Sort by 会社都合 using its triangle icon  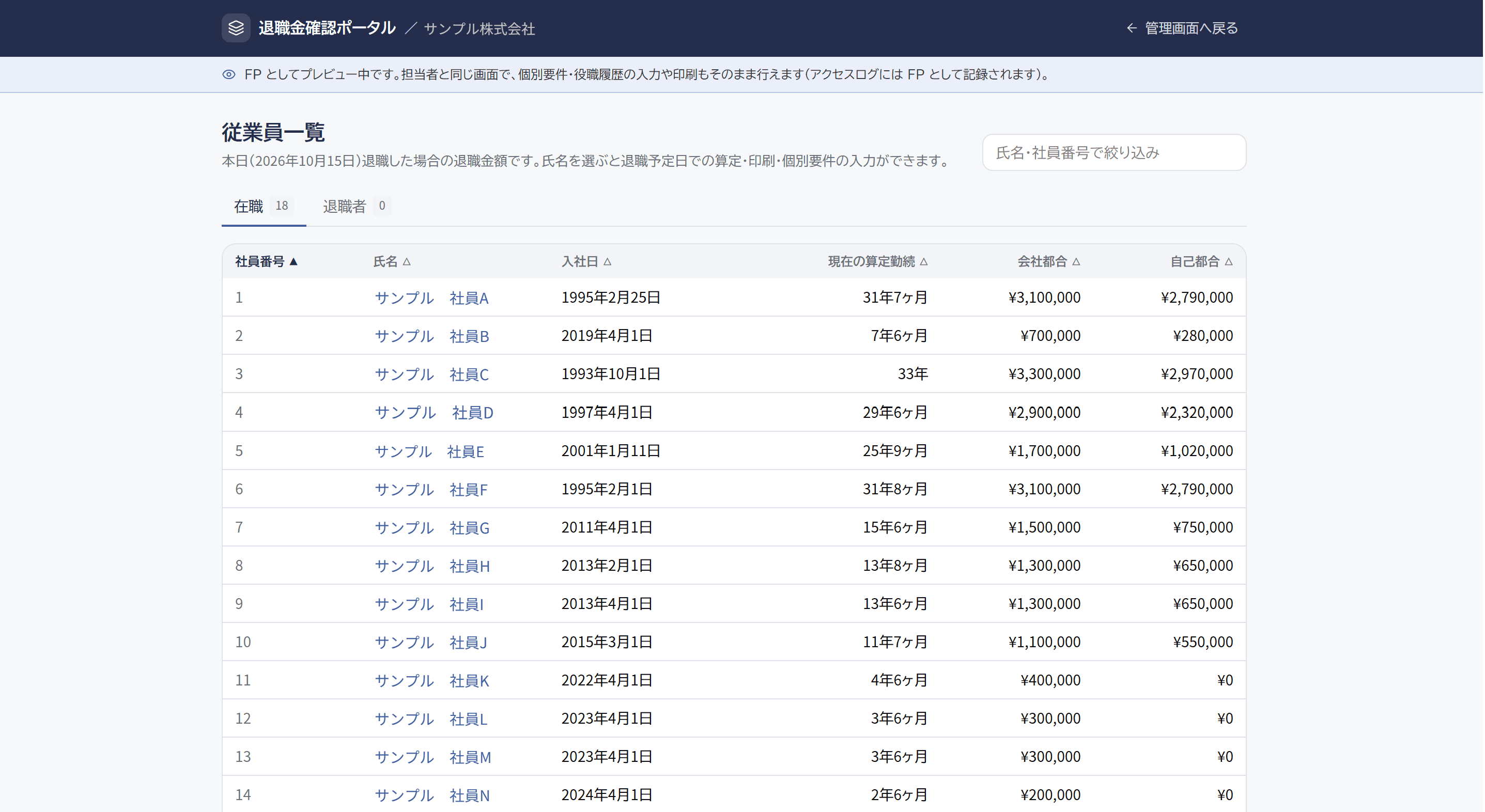[x=1076, y=262]
